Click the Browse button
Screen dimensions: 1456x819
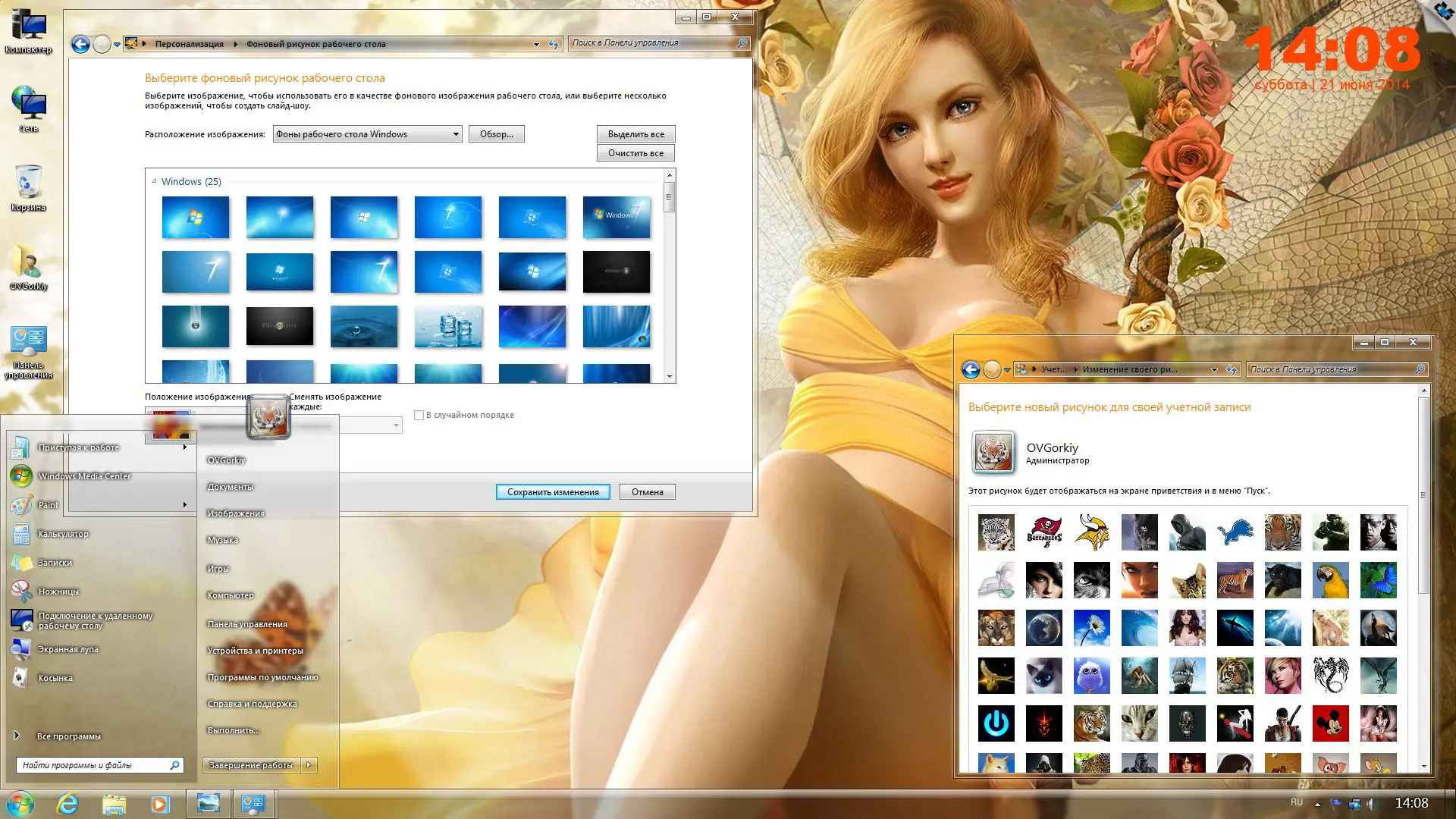[x=496, y=134]
